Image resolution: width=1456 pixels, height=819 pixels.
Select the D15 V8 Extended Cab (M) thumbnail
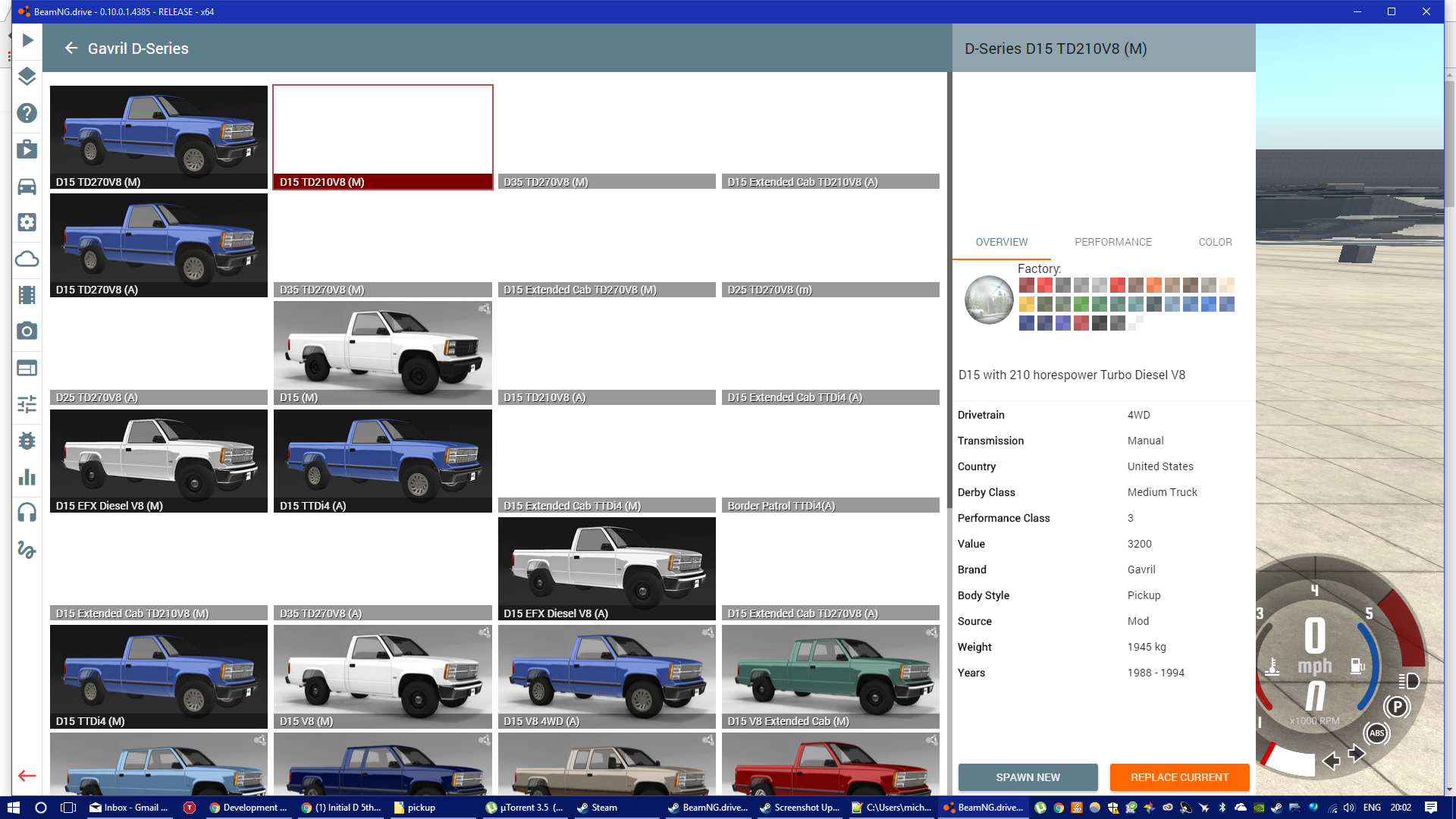click(x=830, y=676)
